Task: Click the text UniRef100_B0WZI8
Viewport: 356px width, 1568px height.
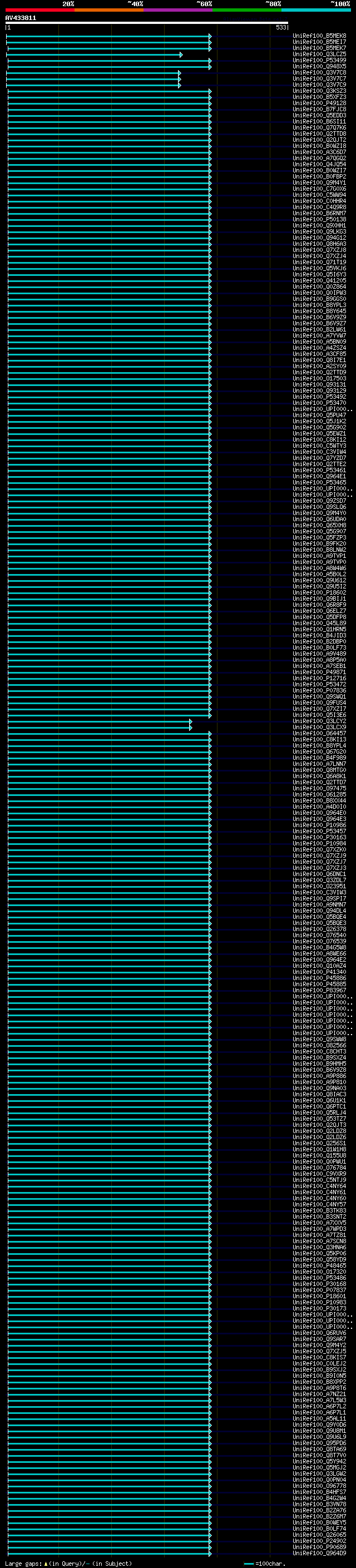Action: point(319,146)
